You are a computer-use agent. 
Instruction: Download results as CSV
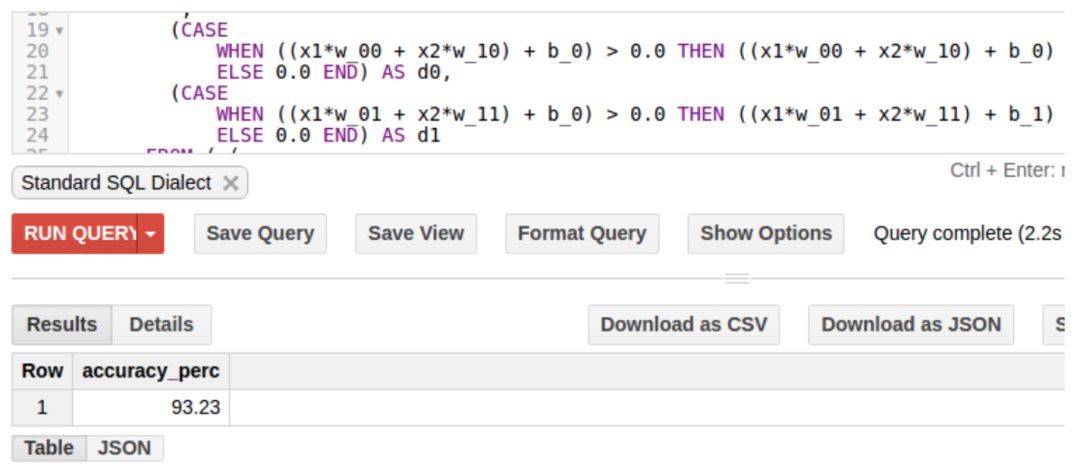coord(683,324)
